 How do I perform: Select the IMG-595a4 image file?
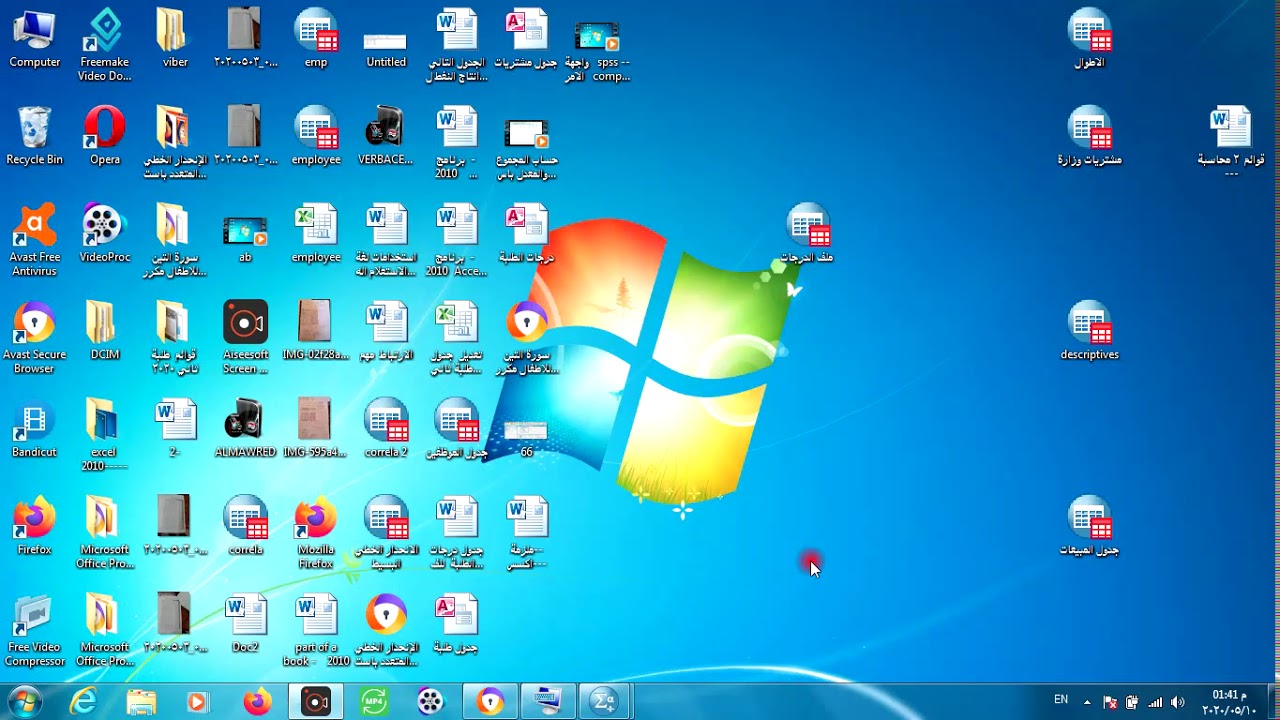pyautogui.click(x=316, y=428)
